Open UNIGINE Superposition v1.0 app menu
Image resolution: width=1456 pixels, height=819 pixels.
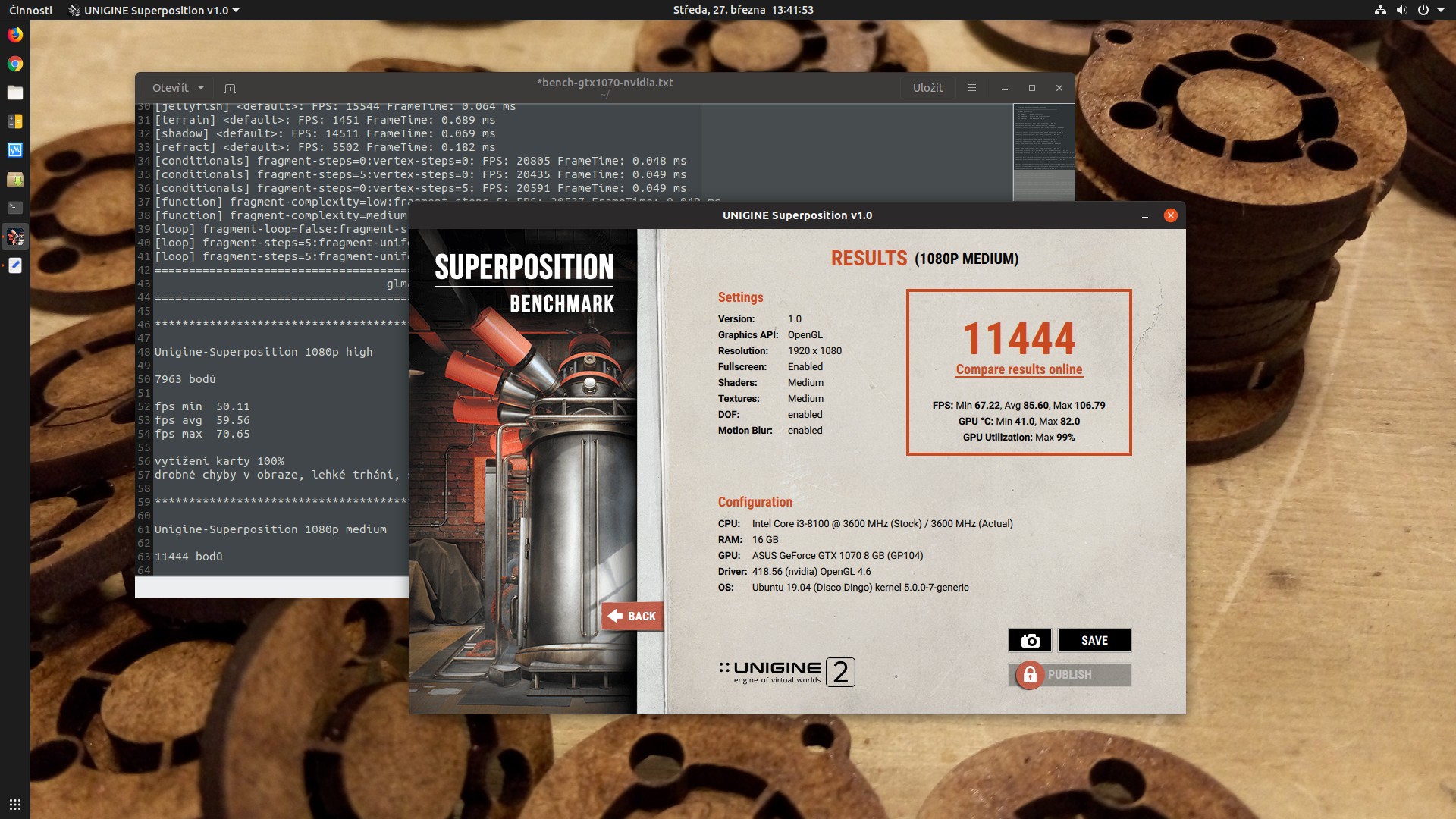[x=154, y=10]
